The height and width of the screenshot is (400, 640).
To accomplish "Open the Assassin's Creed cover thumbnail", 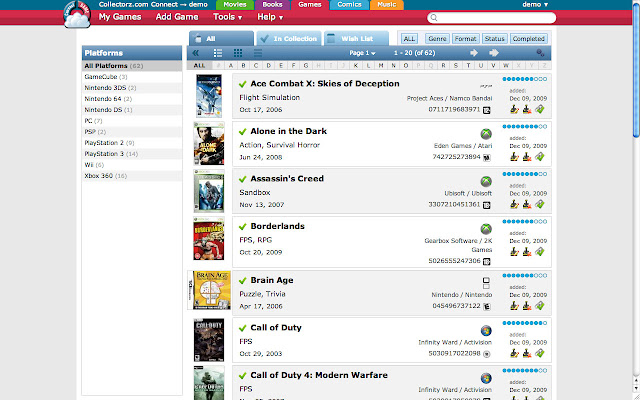I will (x=209, y=191).
